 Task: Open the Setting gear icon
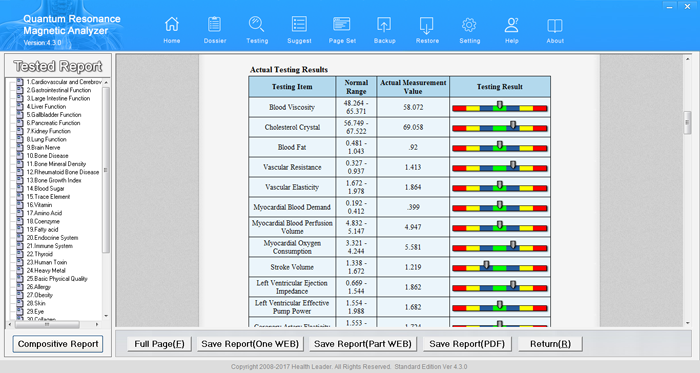[x=470, y=30]
